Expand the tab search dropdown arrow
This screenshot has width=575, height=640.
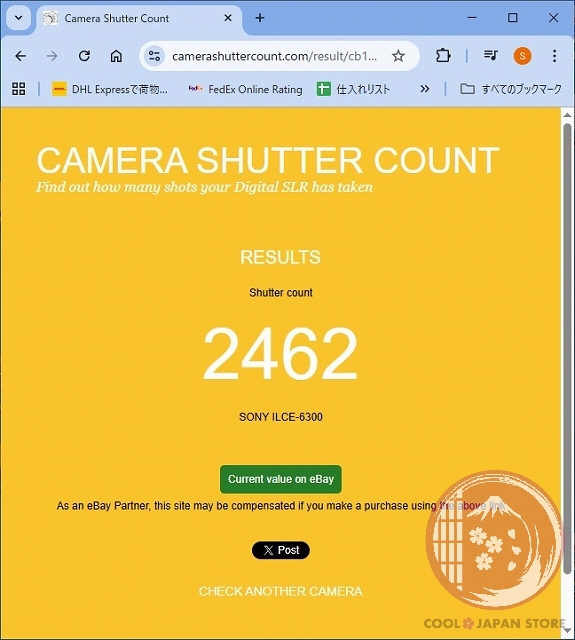[x=18, y=18]
